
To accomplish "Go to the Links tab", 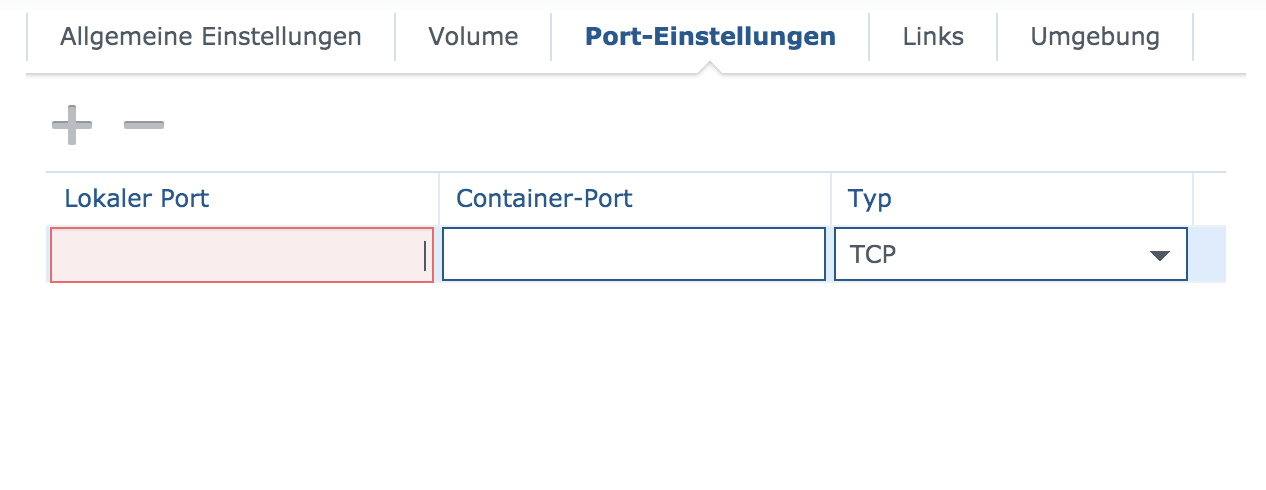I will [933, 37].
